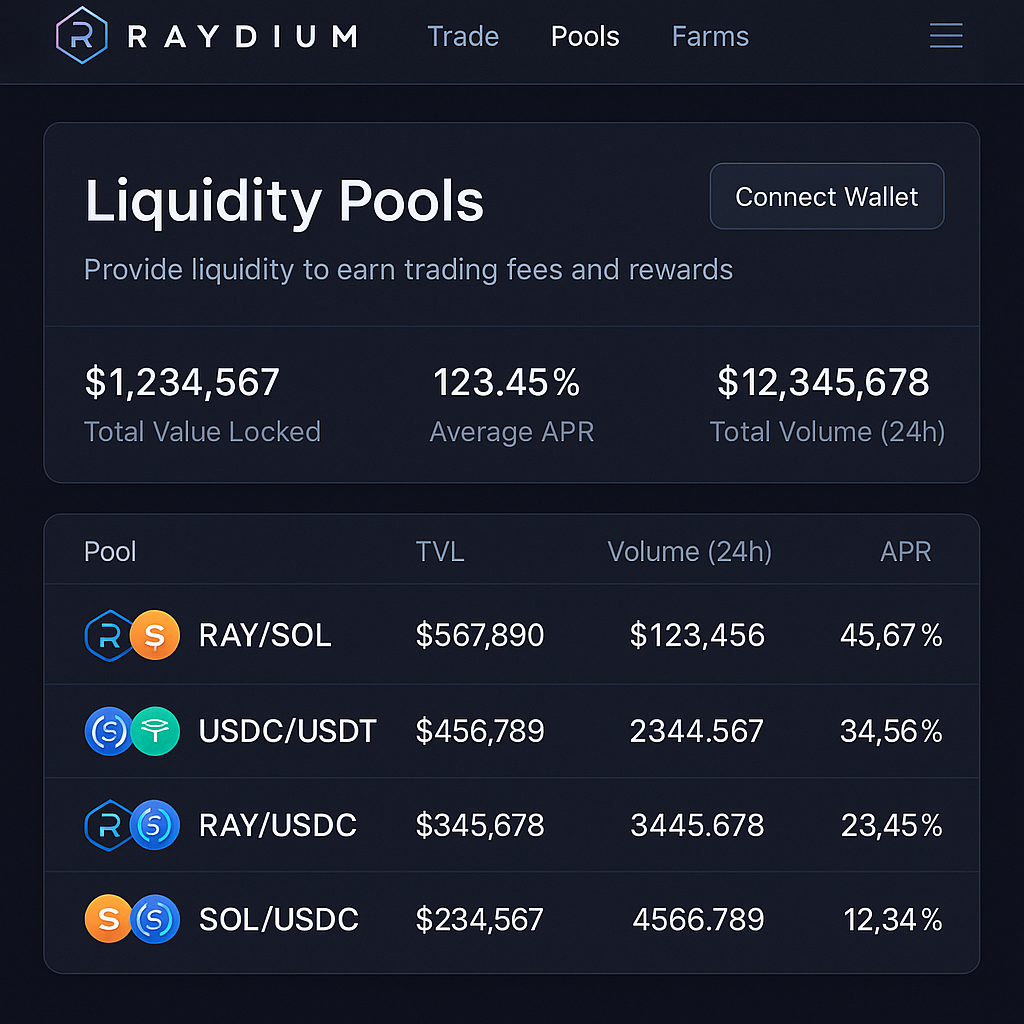
Task: Open the hamburger menu
Action: (x=946, y=35)
